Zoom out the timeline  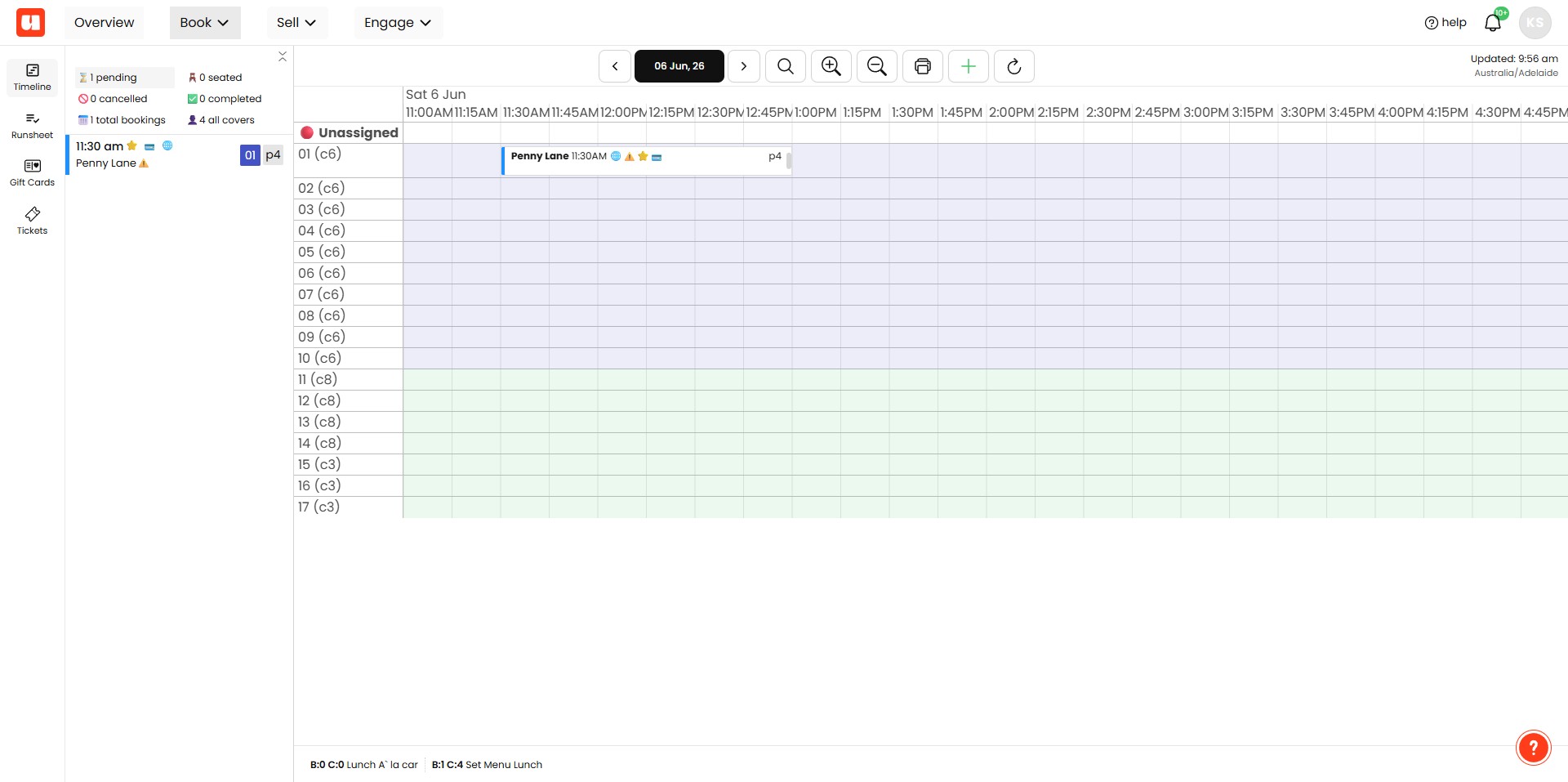877,66
